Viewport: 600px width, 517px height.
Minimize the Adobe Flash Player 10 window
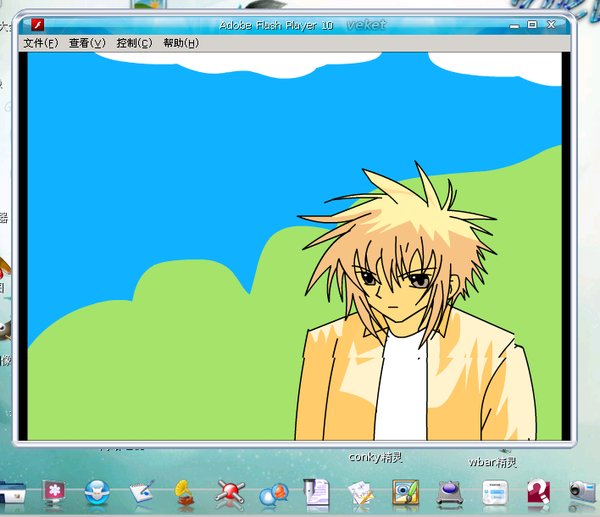coord(515,26)
